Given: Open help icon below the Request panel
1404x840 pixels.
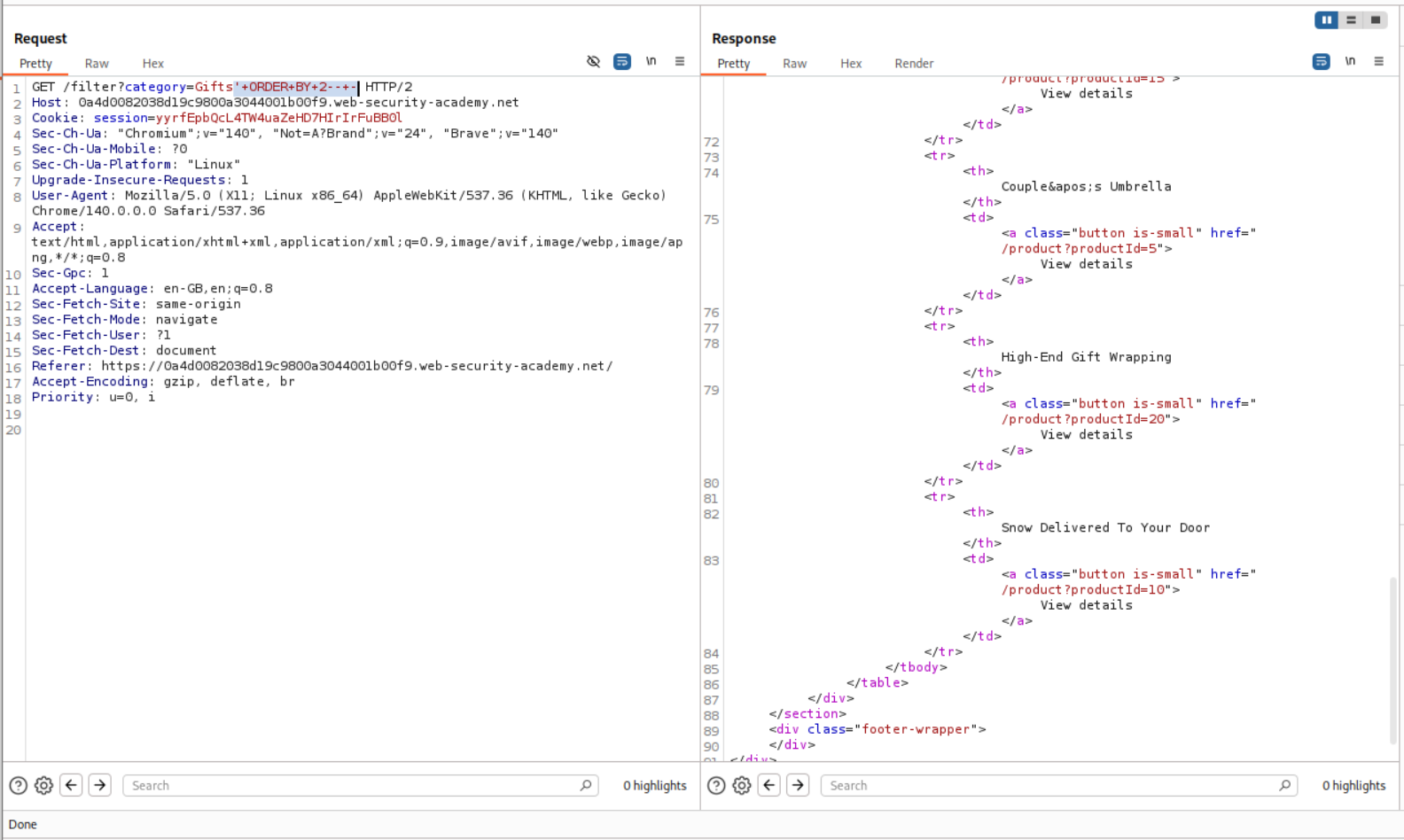Looking at the screenshot, I should pyautogui.click(x=18, y=785).
